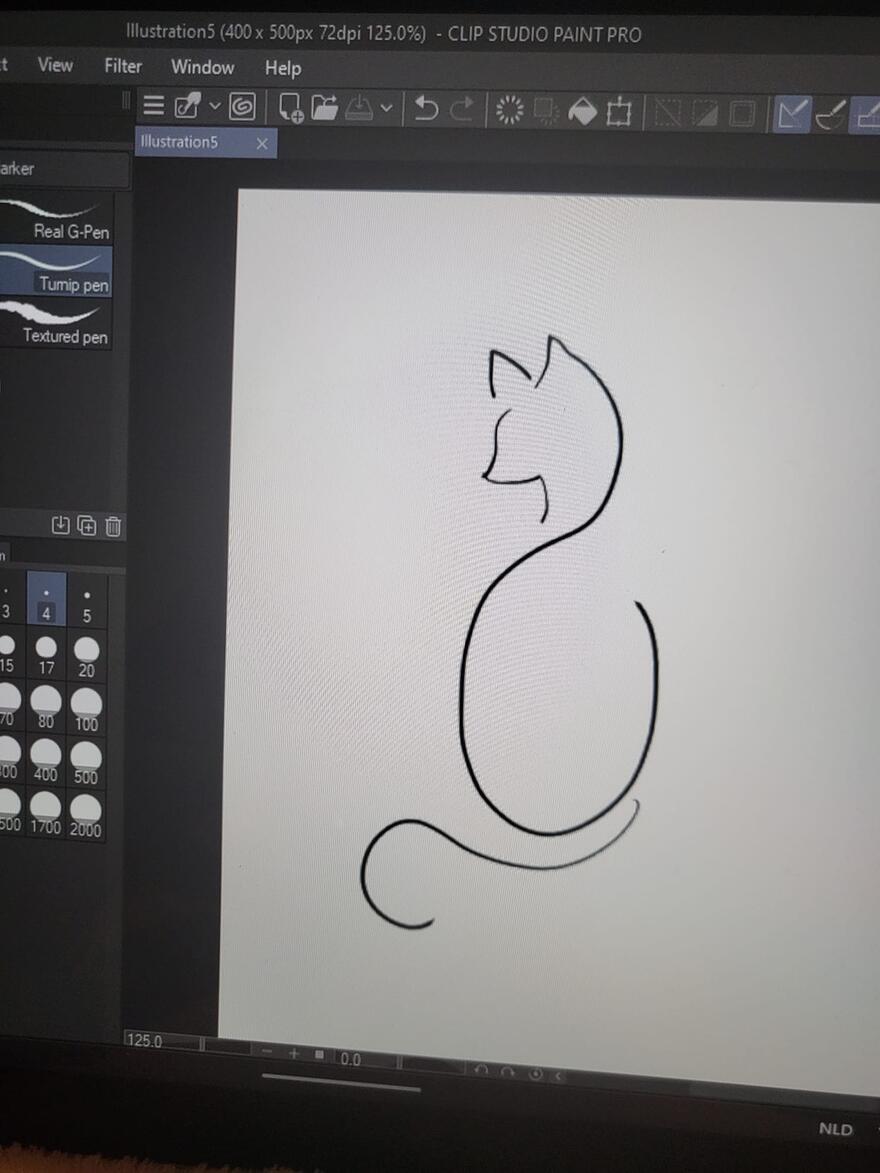Toggle snap to special ruler
This screenshot has height=1173, width=880.
tap(831, 116)
